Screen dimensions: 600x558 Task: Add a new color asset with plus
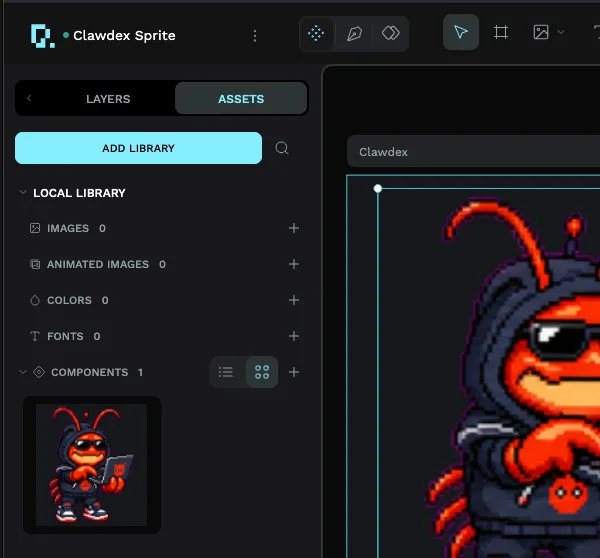(294, 300)
